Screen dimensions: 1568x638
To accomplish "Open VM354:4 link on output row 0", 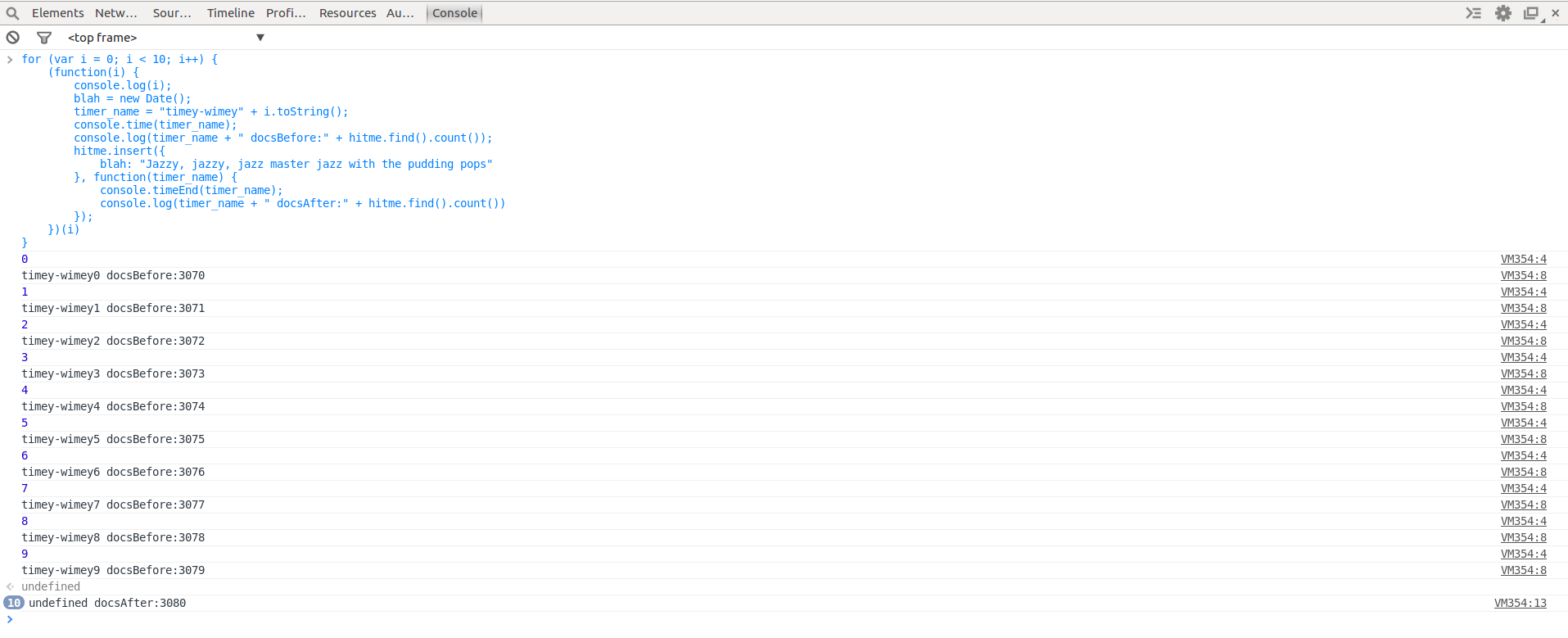I will [x=1523, y=260].
